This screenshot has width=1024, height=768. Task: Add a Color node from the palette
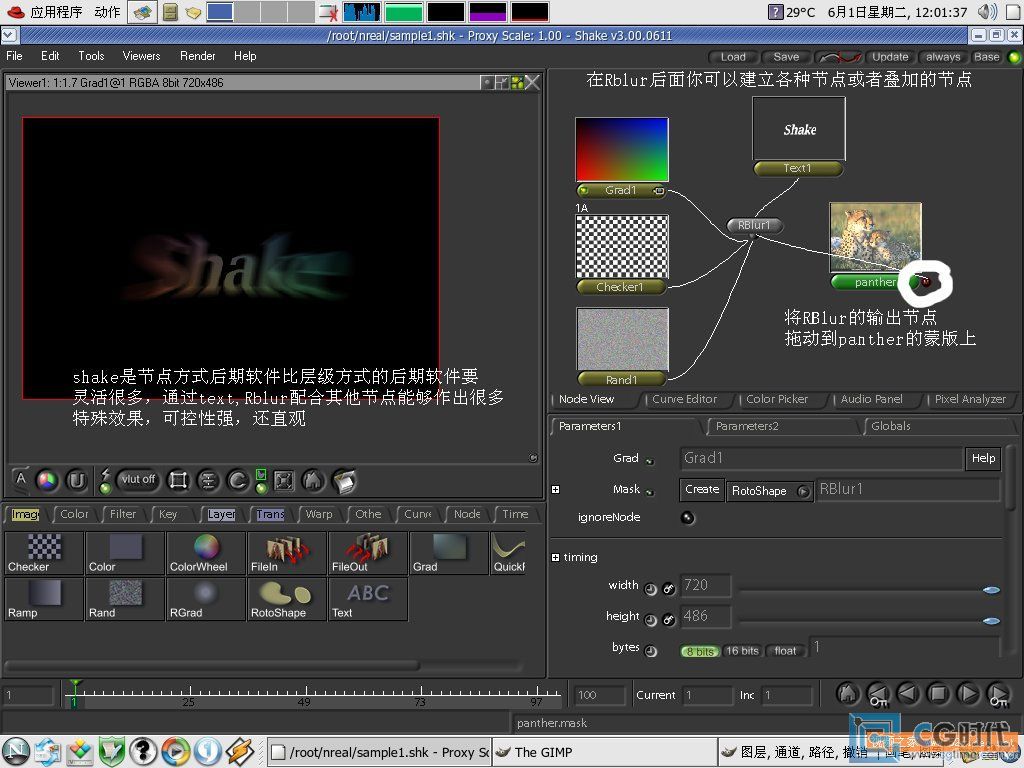pyautogui.click(x=125, y=552)
